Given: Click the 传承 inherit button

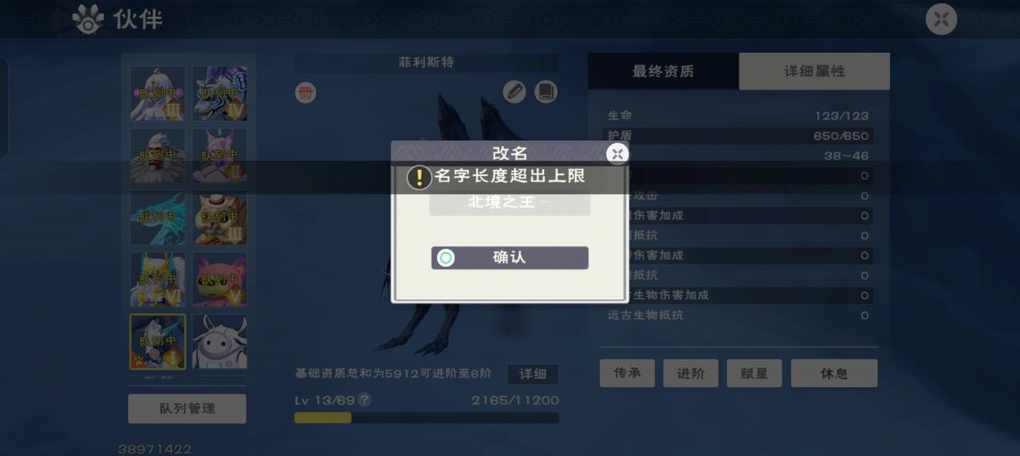Looking at the screenshot, I should click(x=627, y=373).
